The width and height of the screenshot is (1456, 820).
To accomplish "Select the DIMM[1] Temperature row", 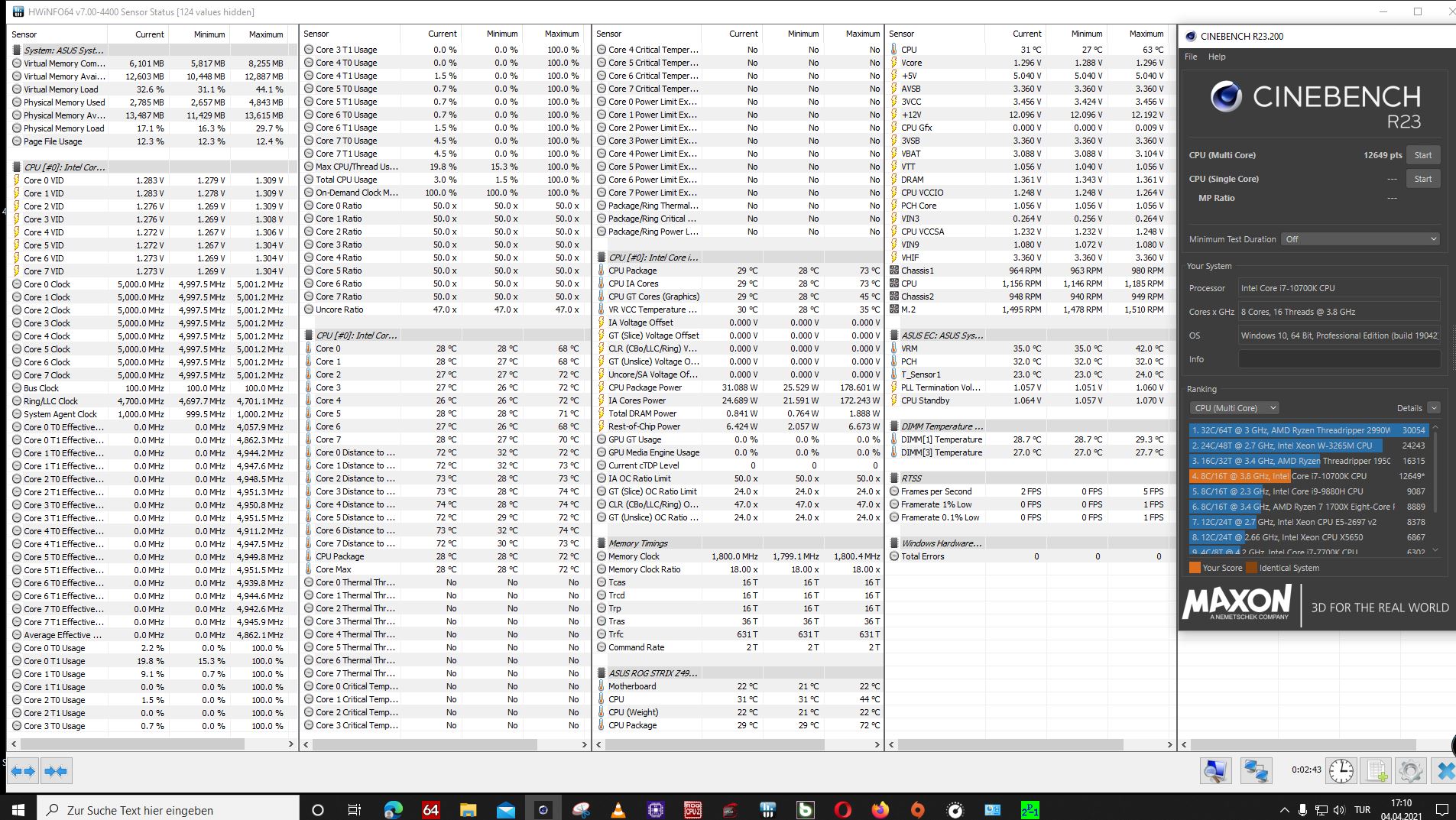I will tap(1030, 439).
